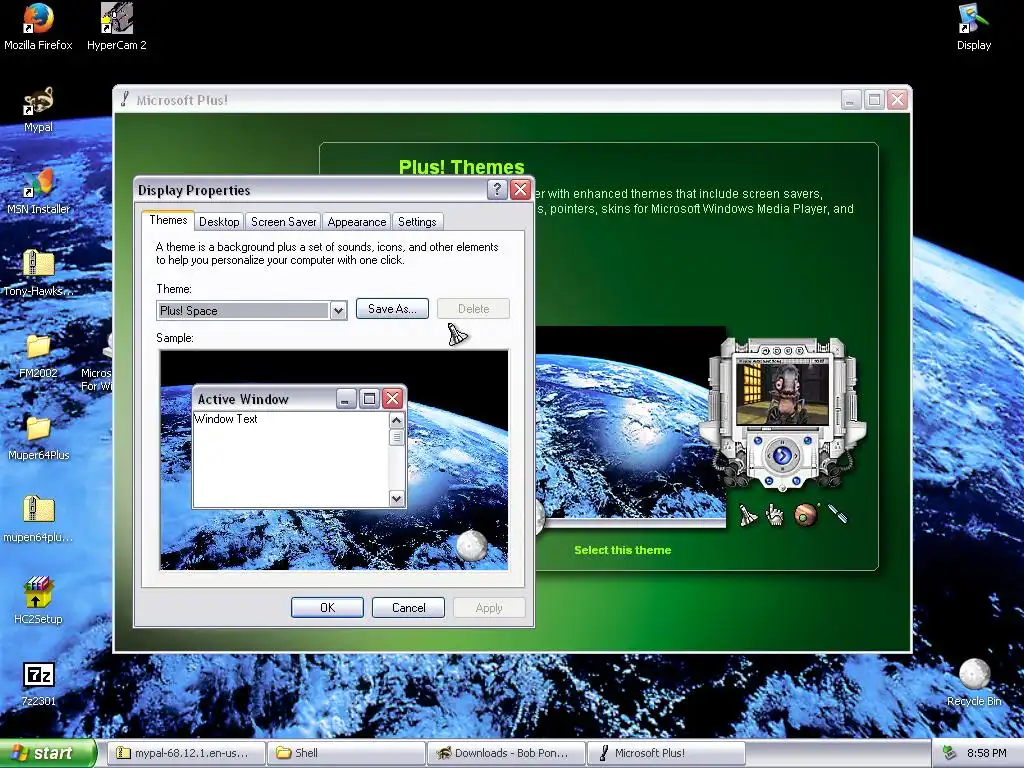Click OK in Display Properties
The image size is (1024, 768).
[327, 608]
